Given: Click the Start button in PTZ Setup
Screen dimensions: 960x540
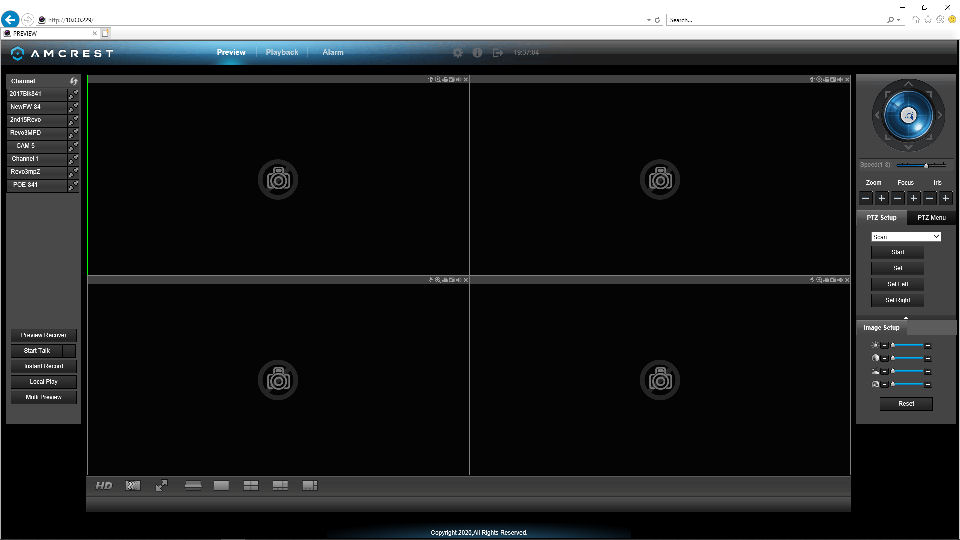Looking at the screenshot, I should tap(898, 252).
